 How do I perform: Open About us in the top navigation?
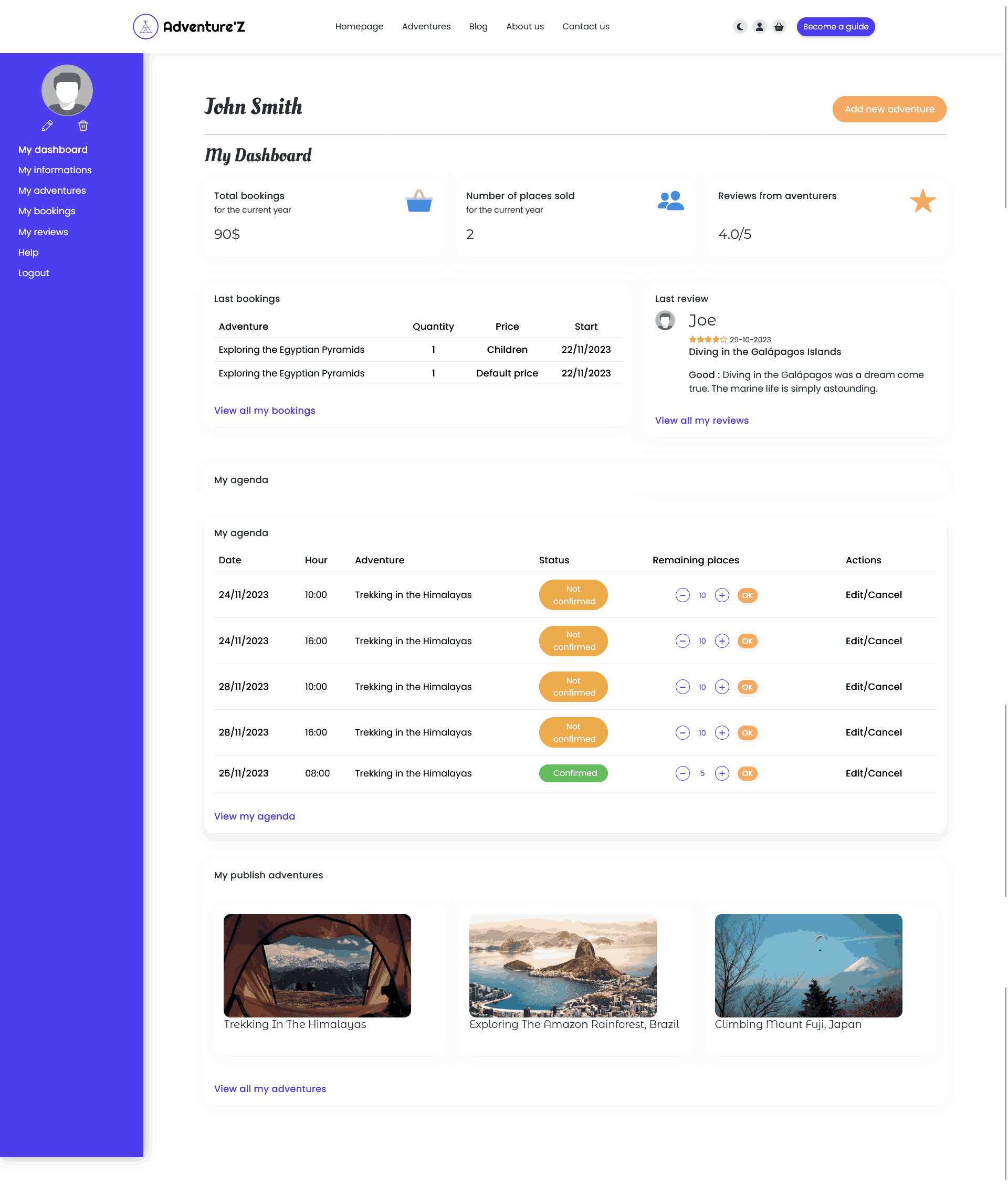[524, 26]
